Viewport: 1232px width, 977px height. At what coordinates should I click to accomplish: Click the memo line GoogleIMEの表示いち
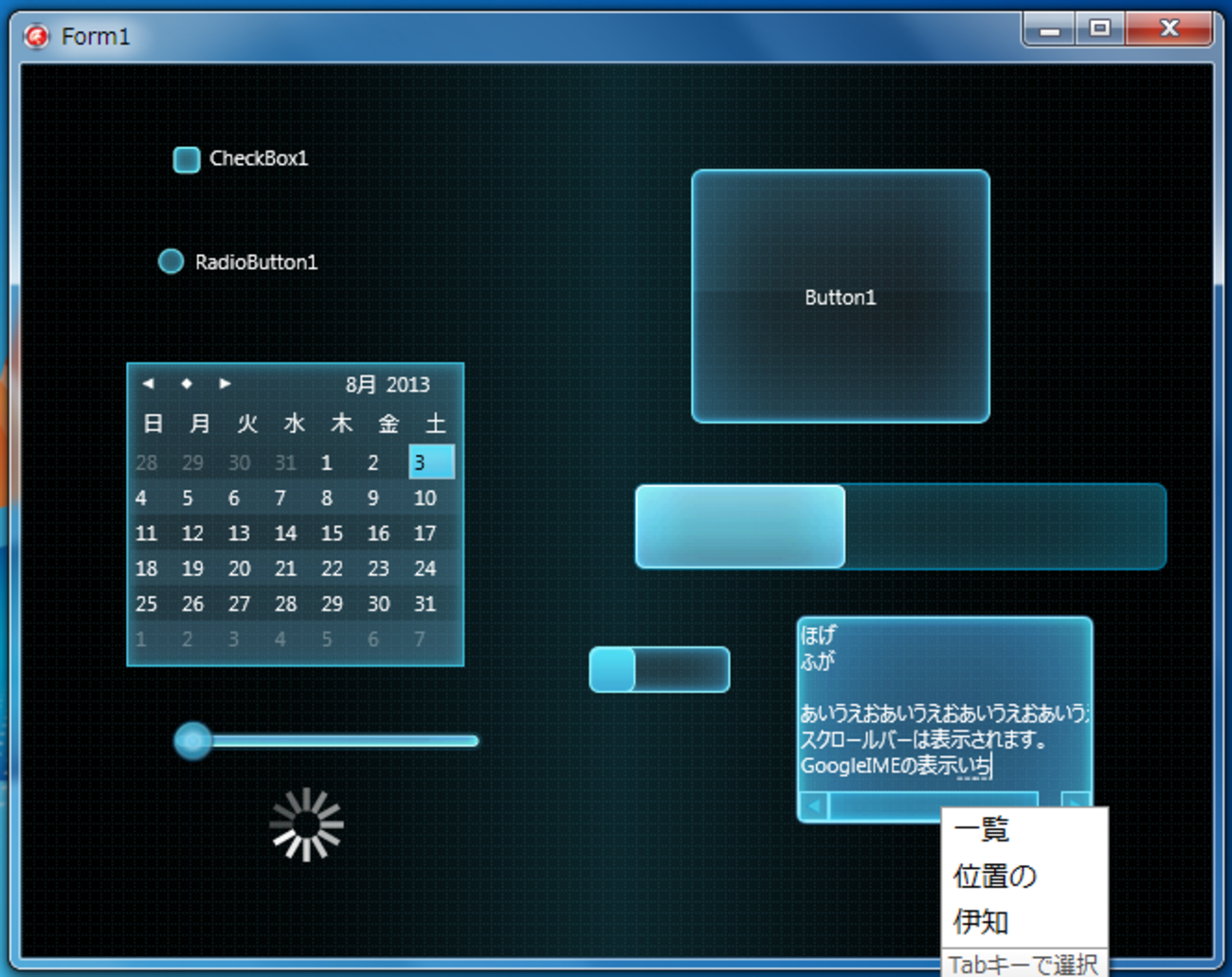pos(896,766)
